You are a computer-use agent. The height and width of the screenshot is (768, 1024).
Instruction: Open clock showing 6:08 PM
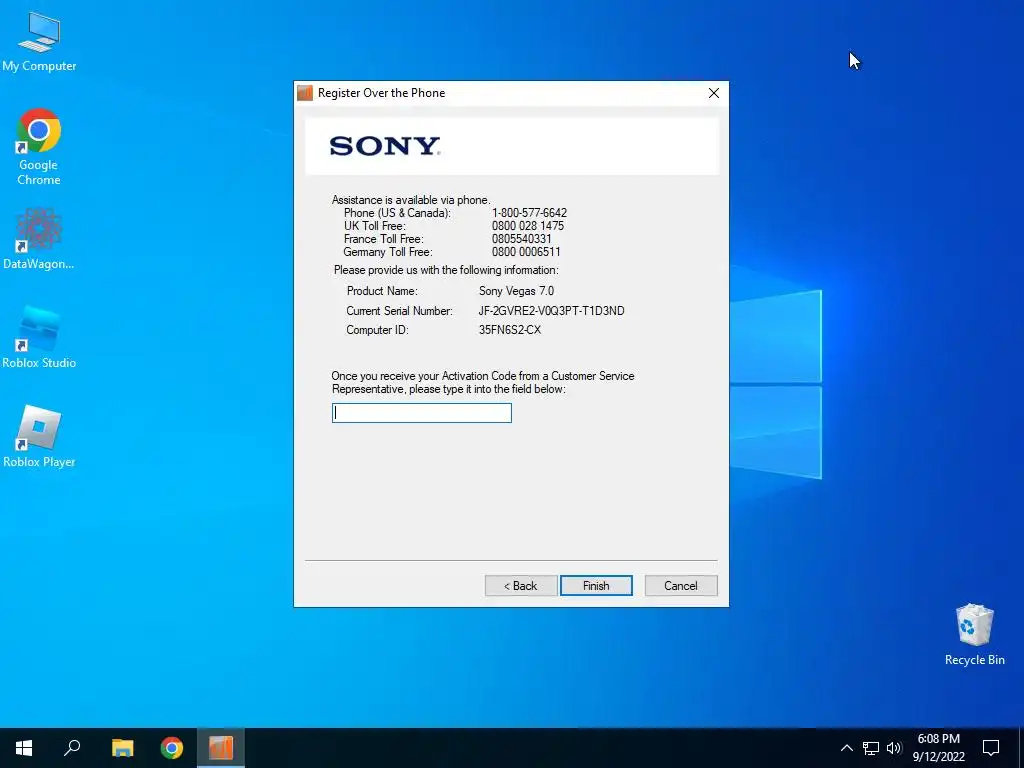[x=938, y=748]
